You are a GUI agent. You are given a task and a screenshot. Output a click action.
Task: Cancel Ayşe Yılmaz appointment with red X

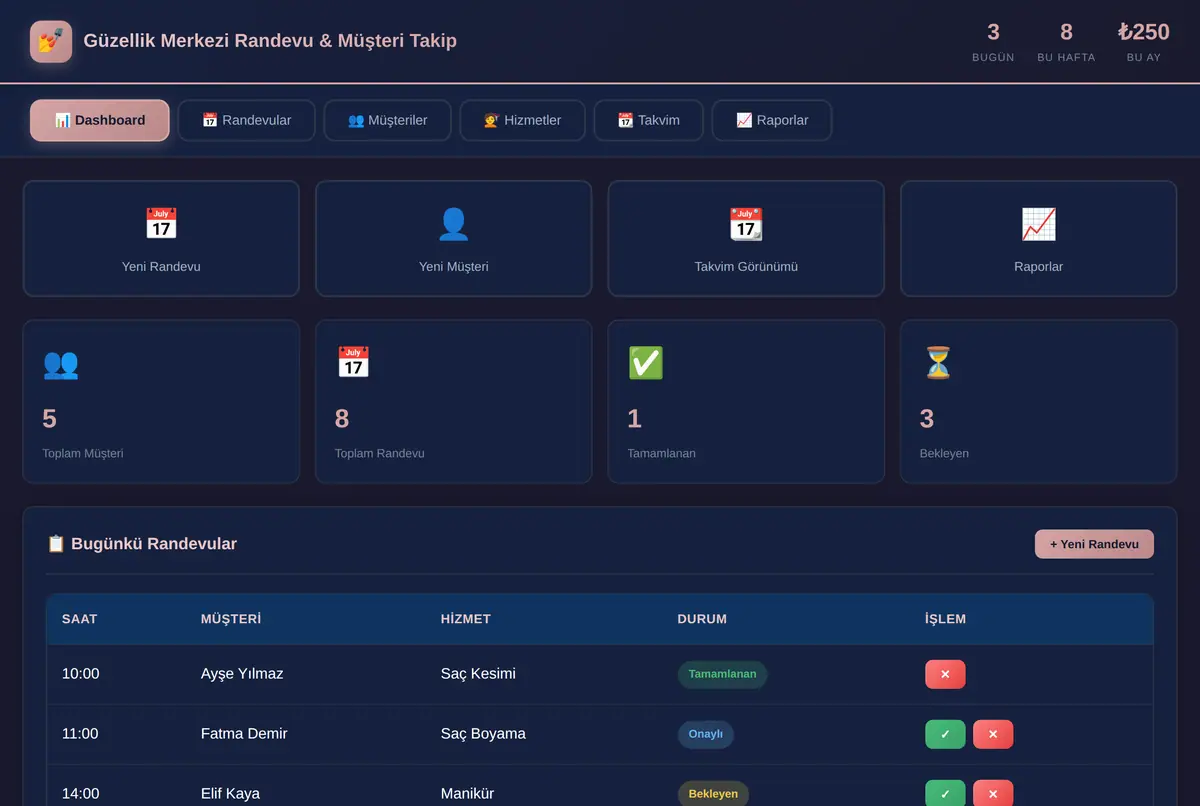point(945,674)
